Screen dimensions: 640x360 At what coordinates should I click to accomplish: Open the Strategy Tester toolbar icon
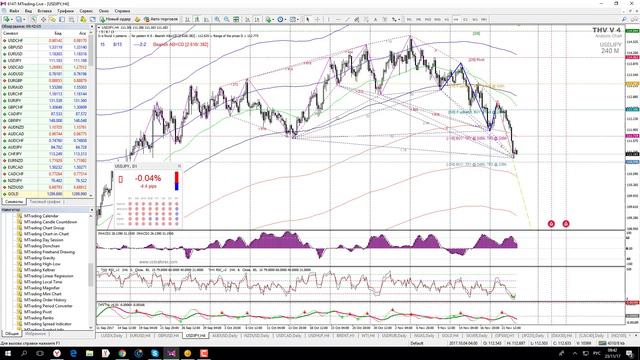pos(71,19)
